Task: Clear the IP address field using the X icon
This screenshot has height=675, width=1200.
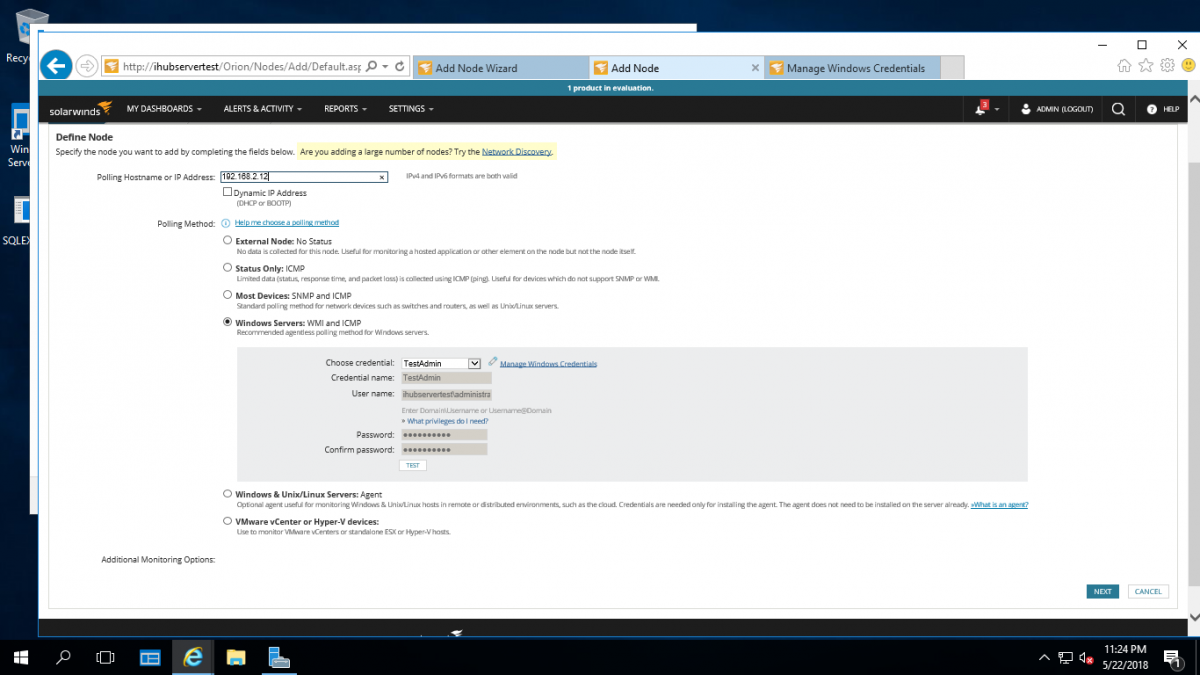Action: pyautogui.click(x=381, y=177)
